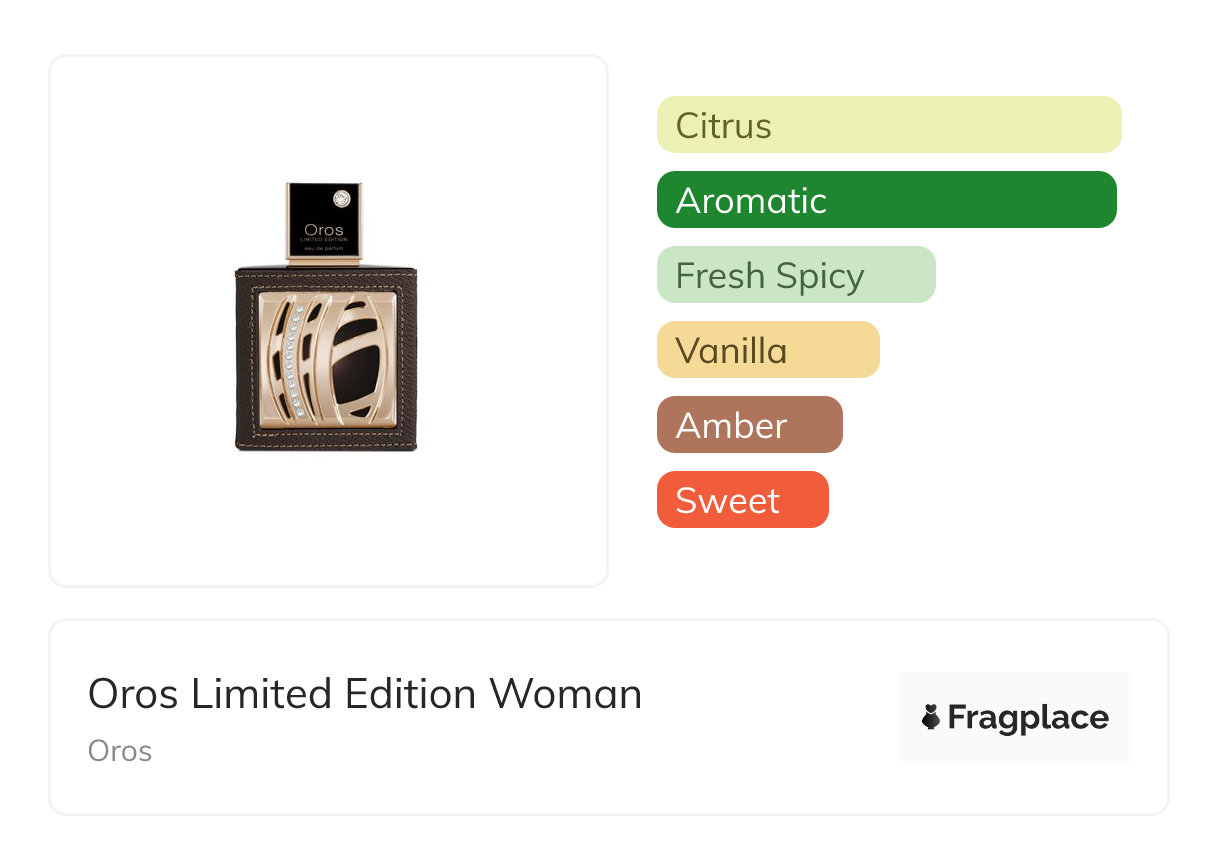Image resolution: width=1218 pixels, height=864 pixels.
Task: Click the Oros name printed on the bottle cap
Action: [x=323, y=230]
